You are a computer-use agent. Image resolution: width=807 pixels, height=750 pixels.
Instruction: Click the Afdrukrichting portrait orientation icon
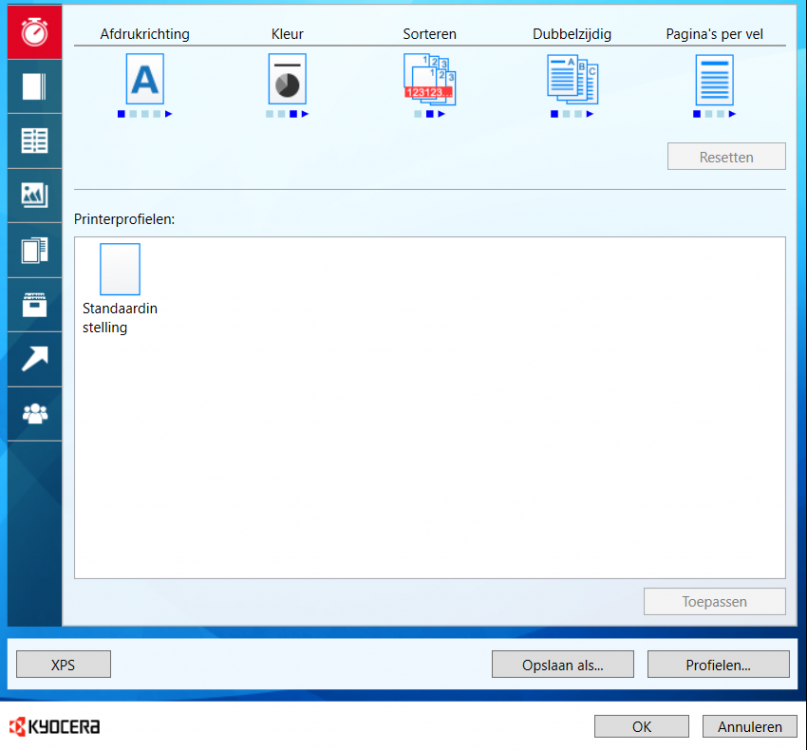coord(144,80)
